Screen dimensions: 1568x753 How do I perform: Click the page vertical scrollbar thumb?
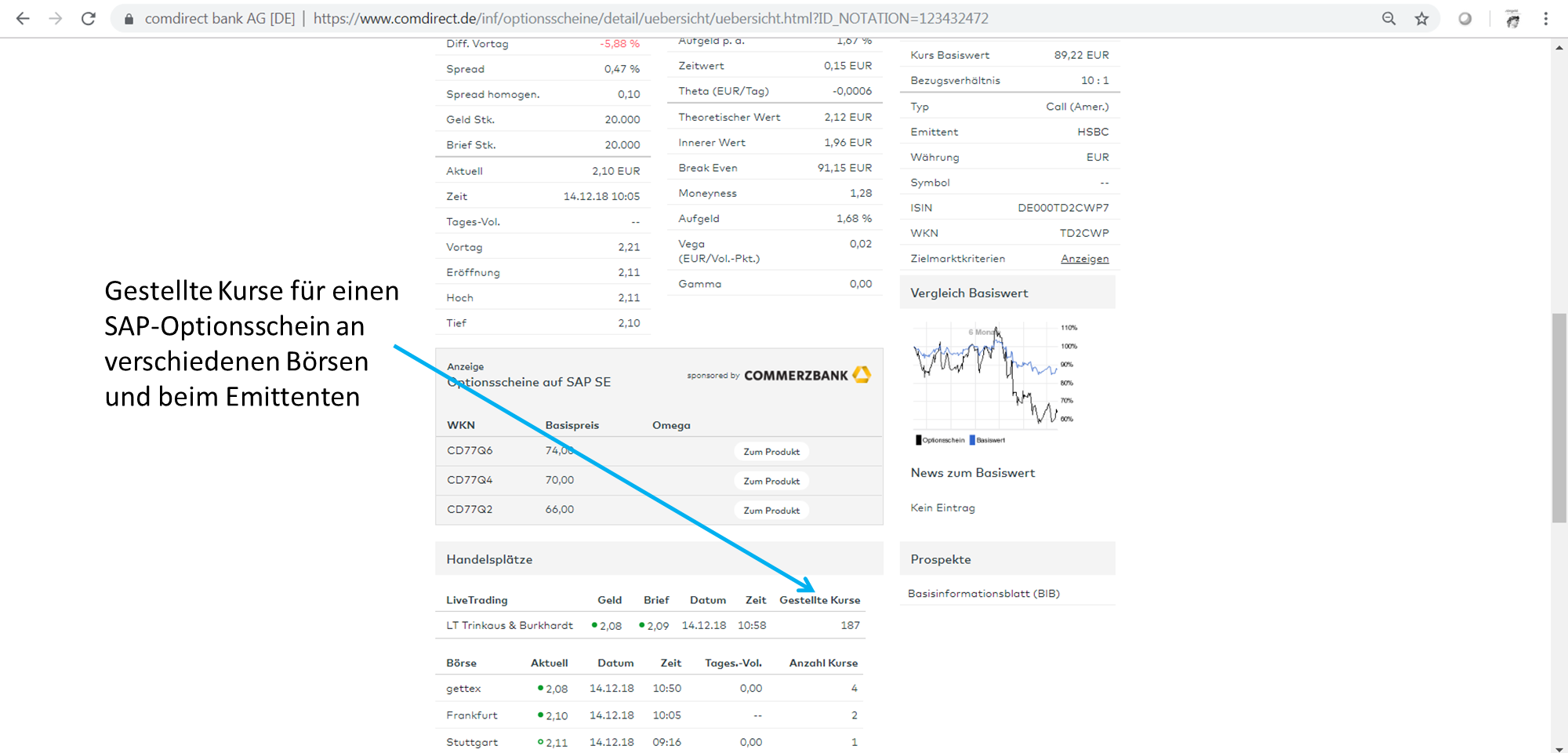tap(1559, 417)
